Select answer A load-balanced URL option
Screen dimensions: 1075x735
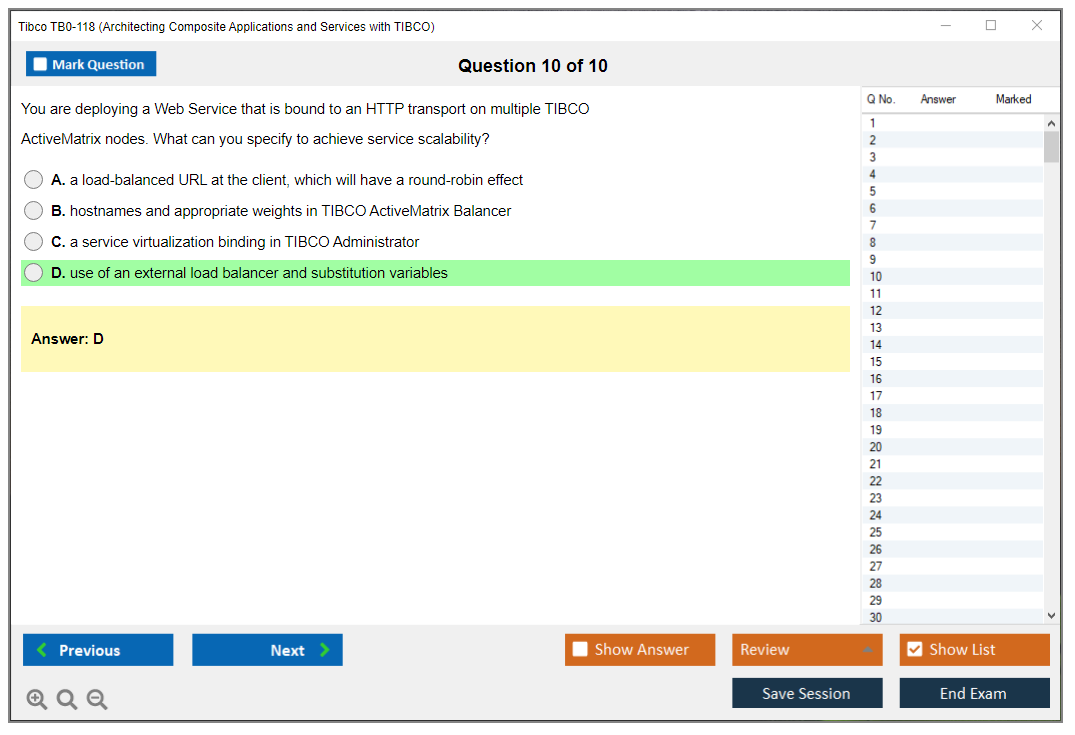point(34,180)
